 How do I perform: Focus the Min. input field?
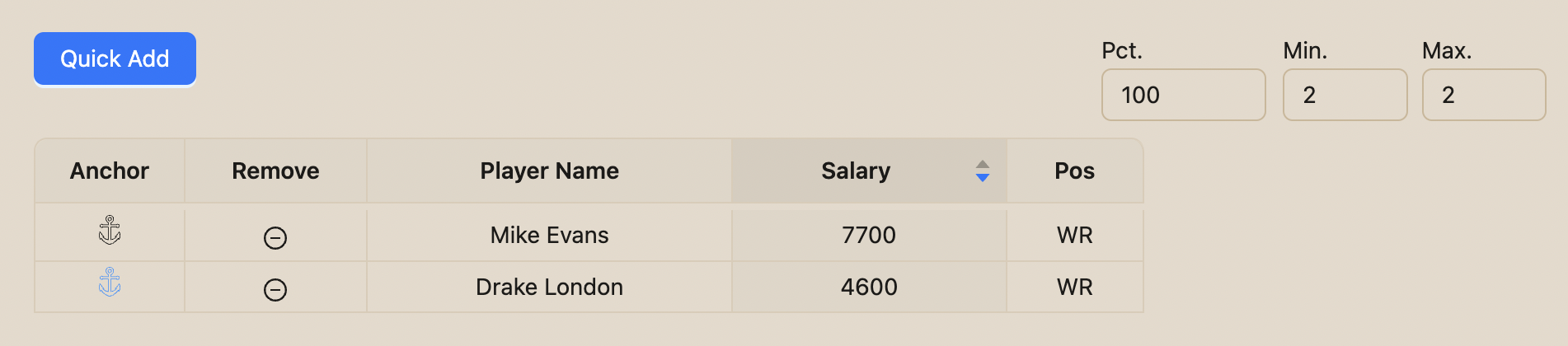tap(1345, 95)
